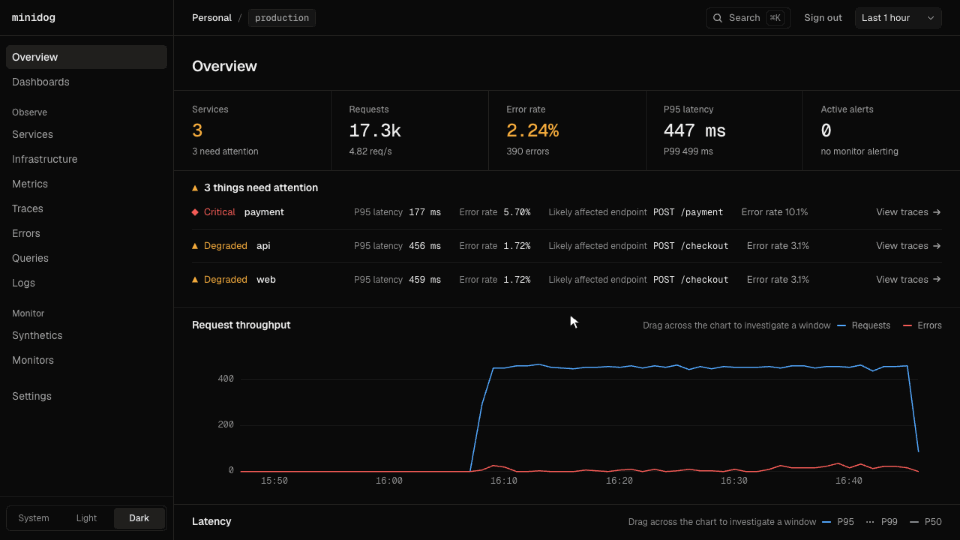Click the P95 latency 447 ms card

coord(725,130)
